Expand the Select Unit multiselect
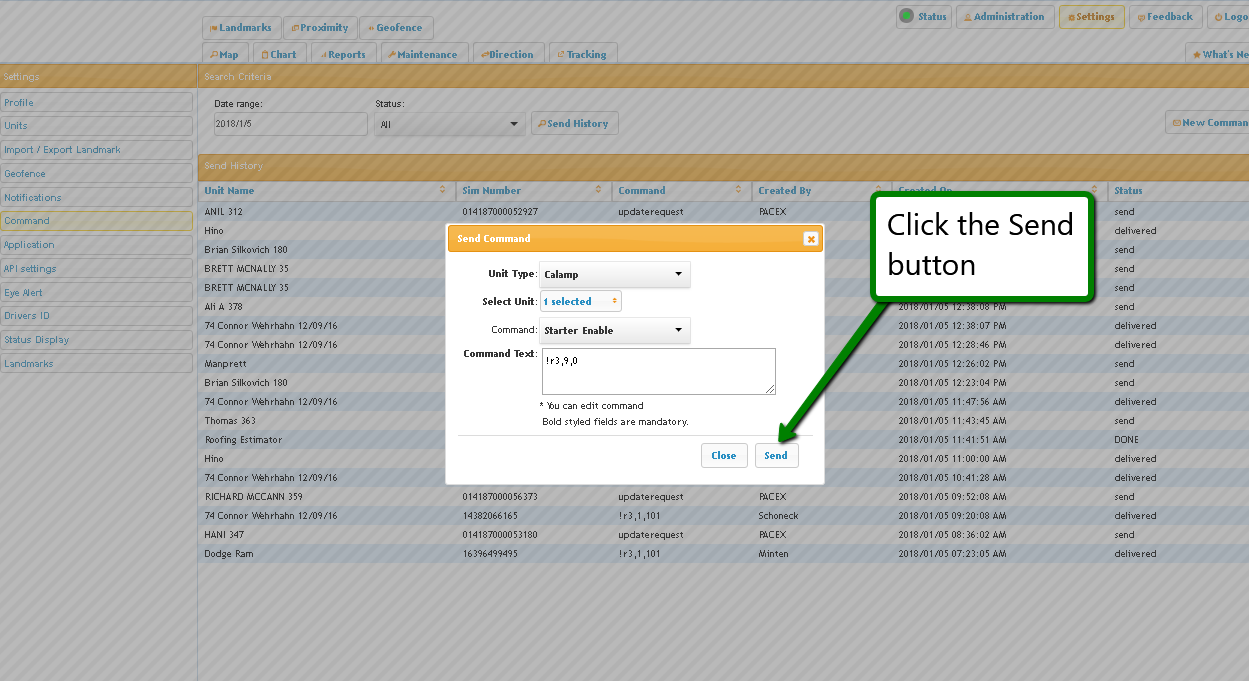 point(580,301)
